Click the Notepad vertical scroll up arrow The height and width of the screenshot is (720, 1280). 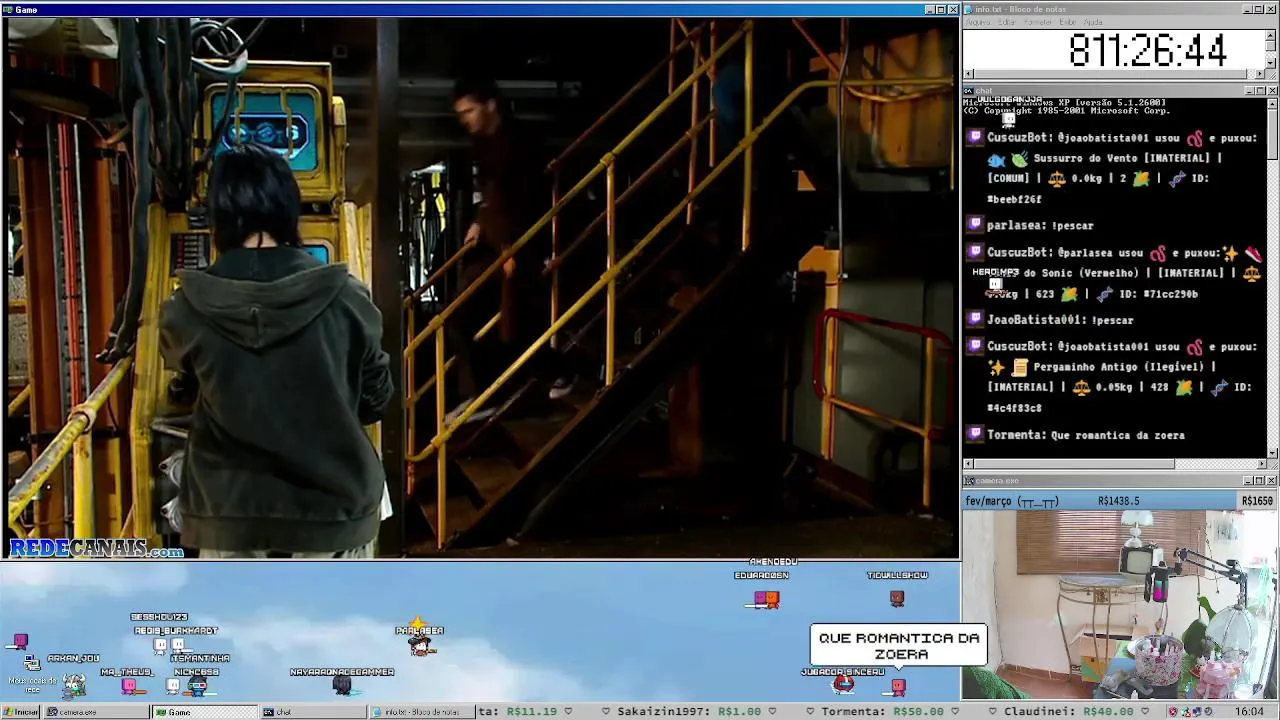pyautogui.click(x=1272, y=34)
